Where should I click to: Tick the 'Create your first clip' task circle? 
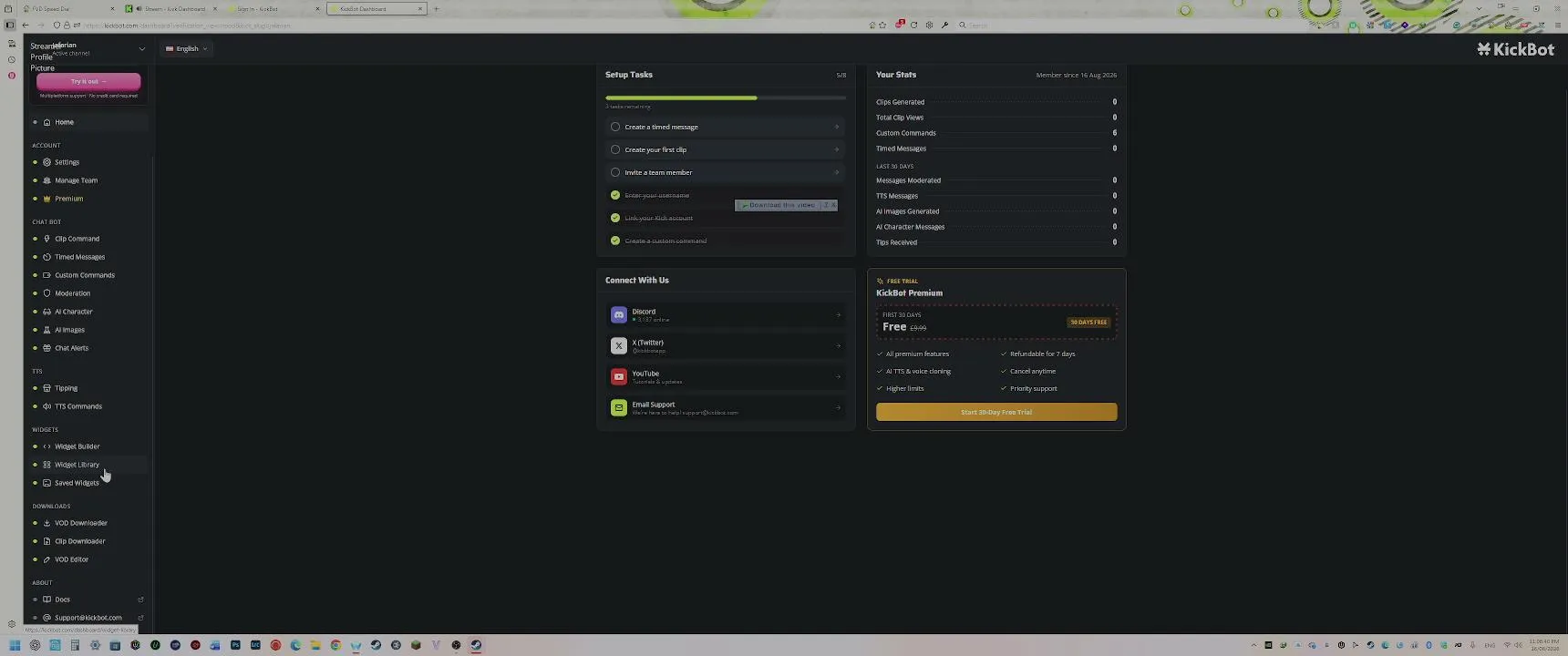coord(615,149)
